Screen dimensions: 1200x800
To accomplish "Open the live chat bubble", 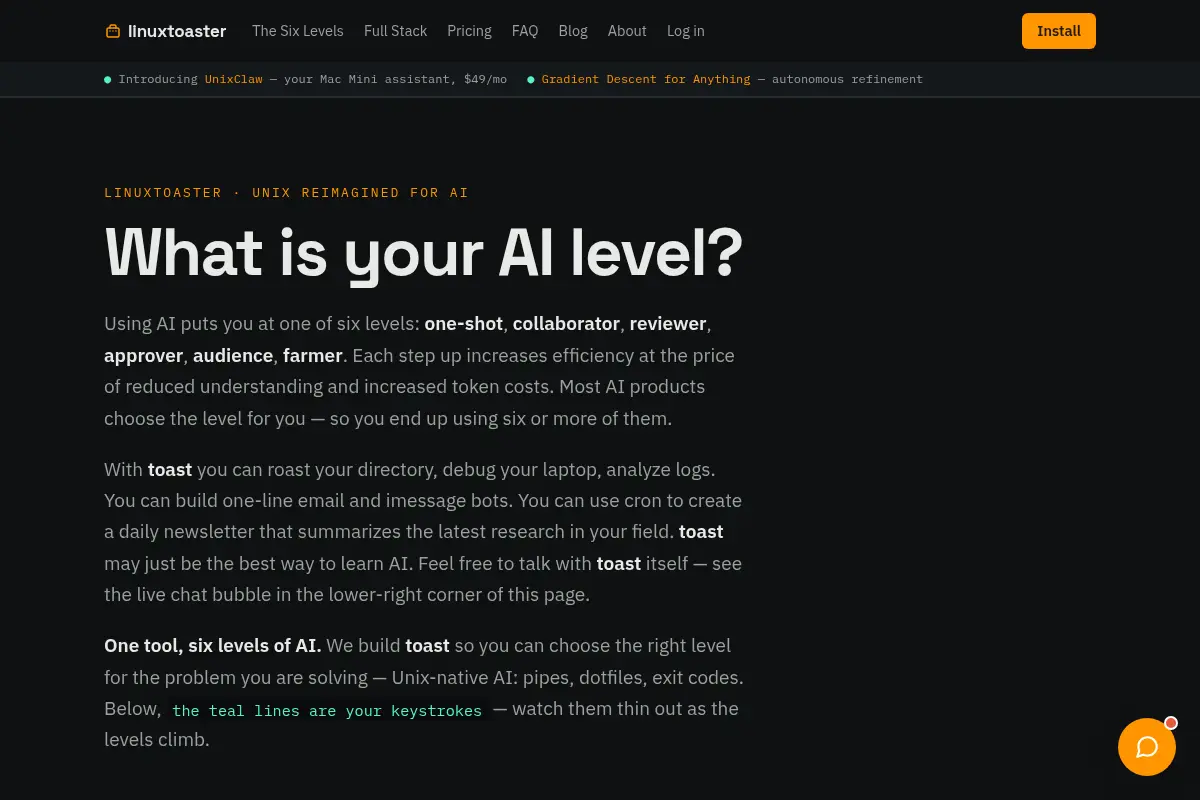I will [1147, 747].
